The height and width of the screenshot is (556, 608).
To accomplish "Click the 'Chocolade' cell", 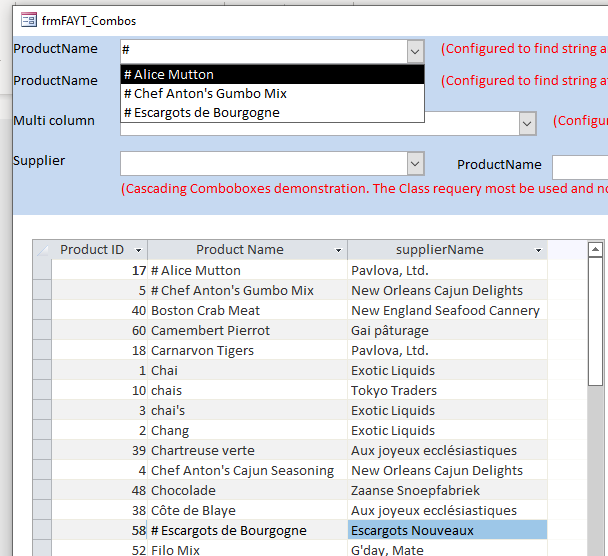I will coord(247,490).
